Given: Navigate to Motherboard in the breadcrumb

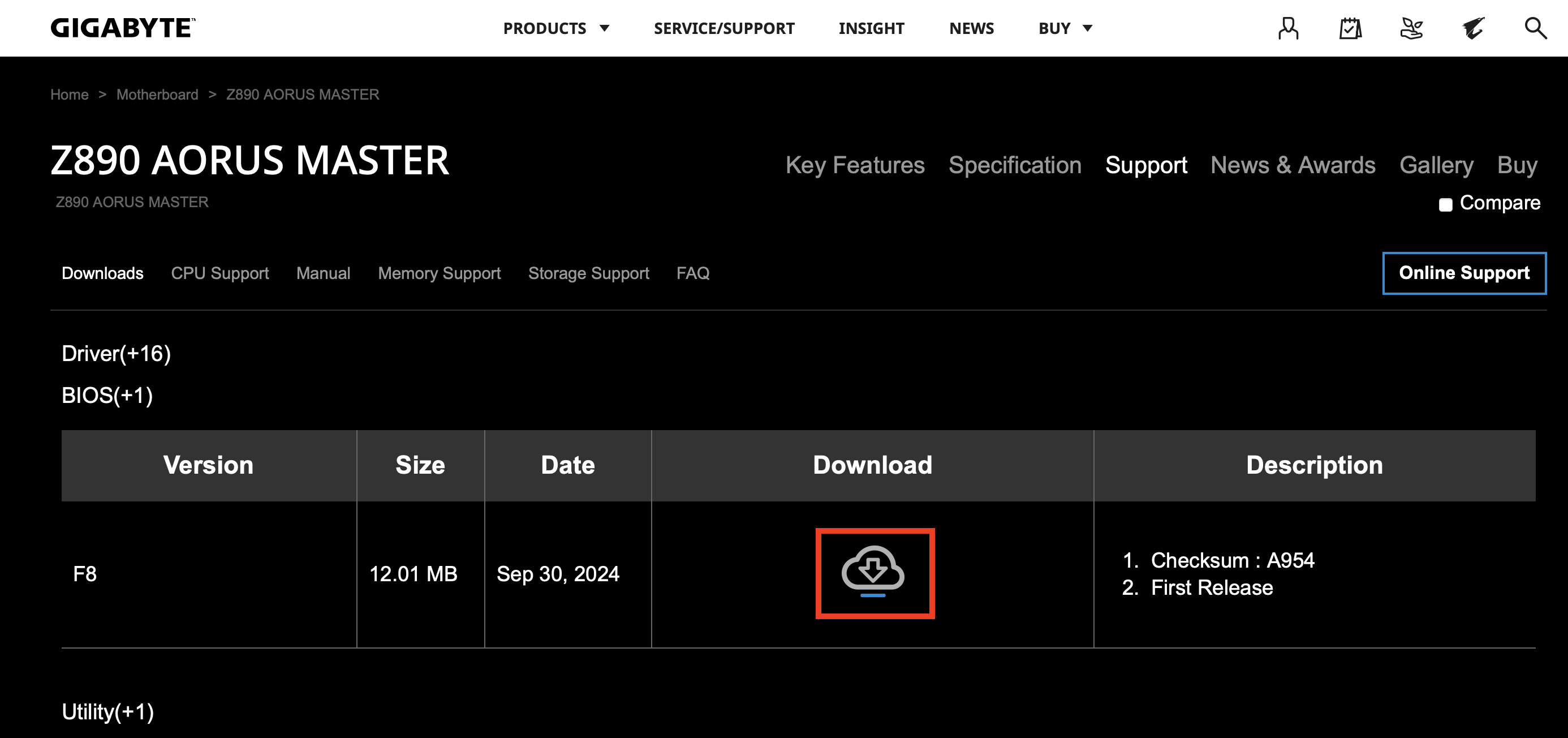Looking at the screenshot, I should click(x=157, y=95).
